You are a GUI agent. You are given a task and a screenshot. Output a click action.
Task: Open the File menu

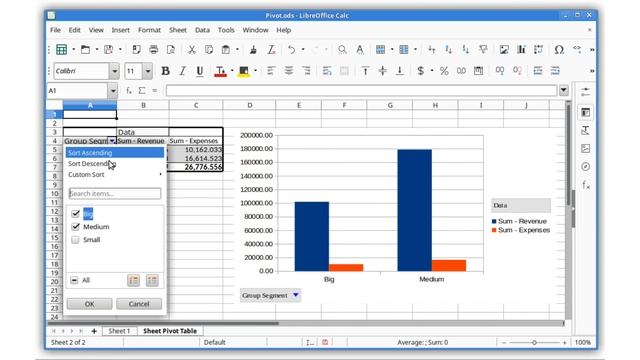click(56, 30)
